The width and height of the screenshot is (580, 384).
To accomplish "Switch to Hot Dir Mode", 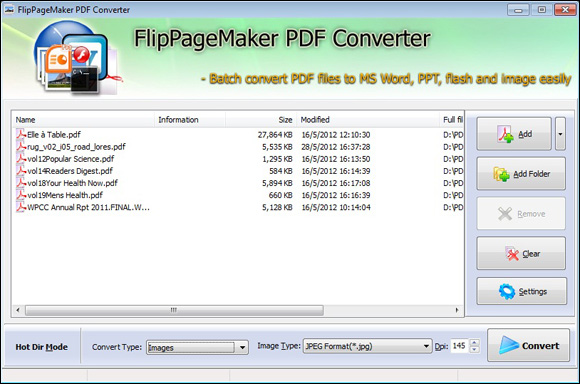I will click(41, 347).
